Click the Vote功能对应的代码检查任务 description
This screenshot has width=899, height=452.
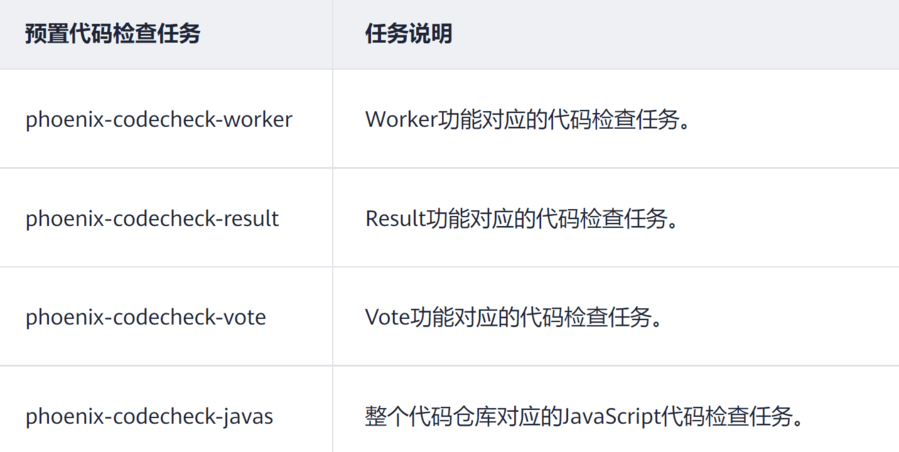coord(512,317)
